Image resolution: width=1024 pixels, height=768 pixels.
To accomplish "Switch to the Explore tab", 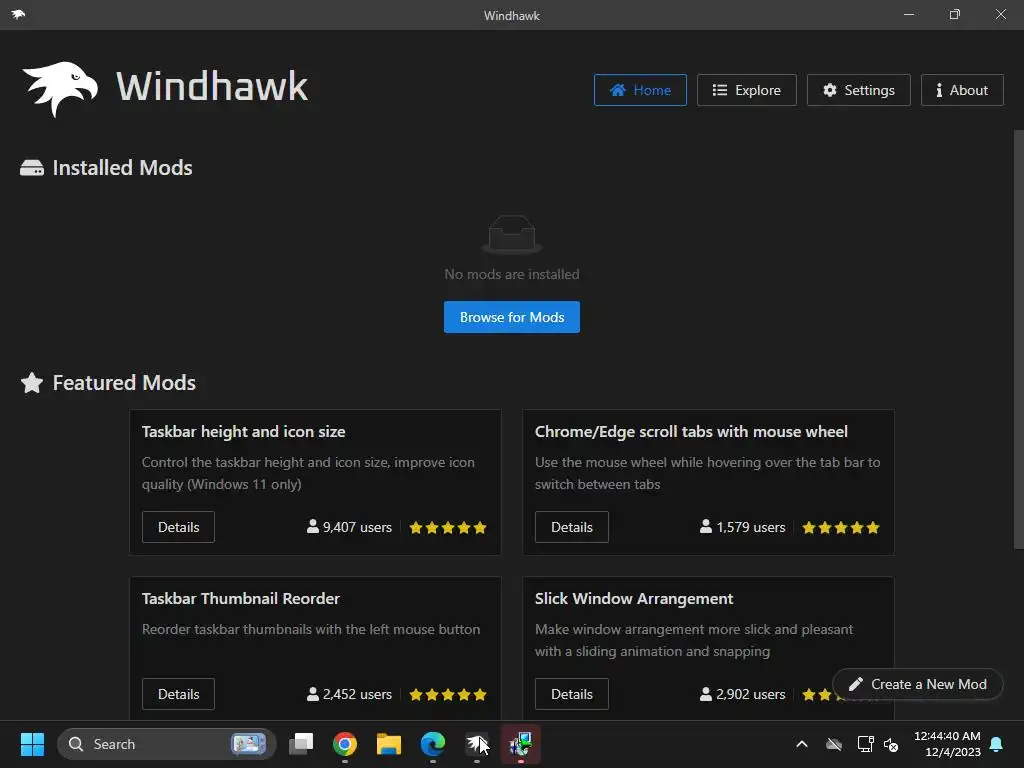I will pyautogui.click(x=746, y=90).
